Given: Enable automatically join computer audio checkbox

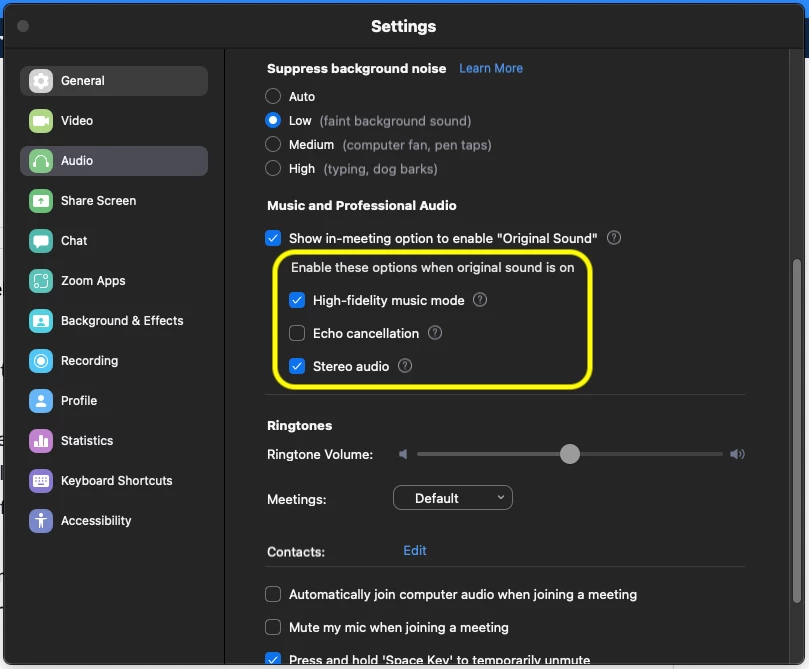Looking at the screenshot, I should click(273, 594).
